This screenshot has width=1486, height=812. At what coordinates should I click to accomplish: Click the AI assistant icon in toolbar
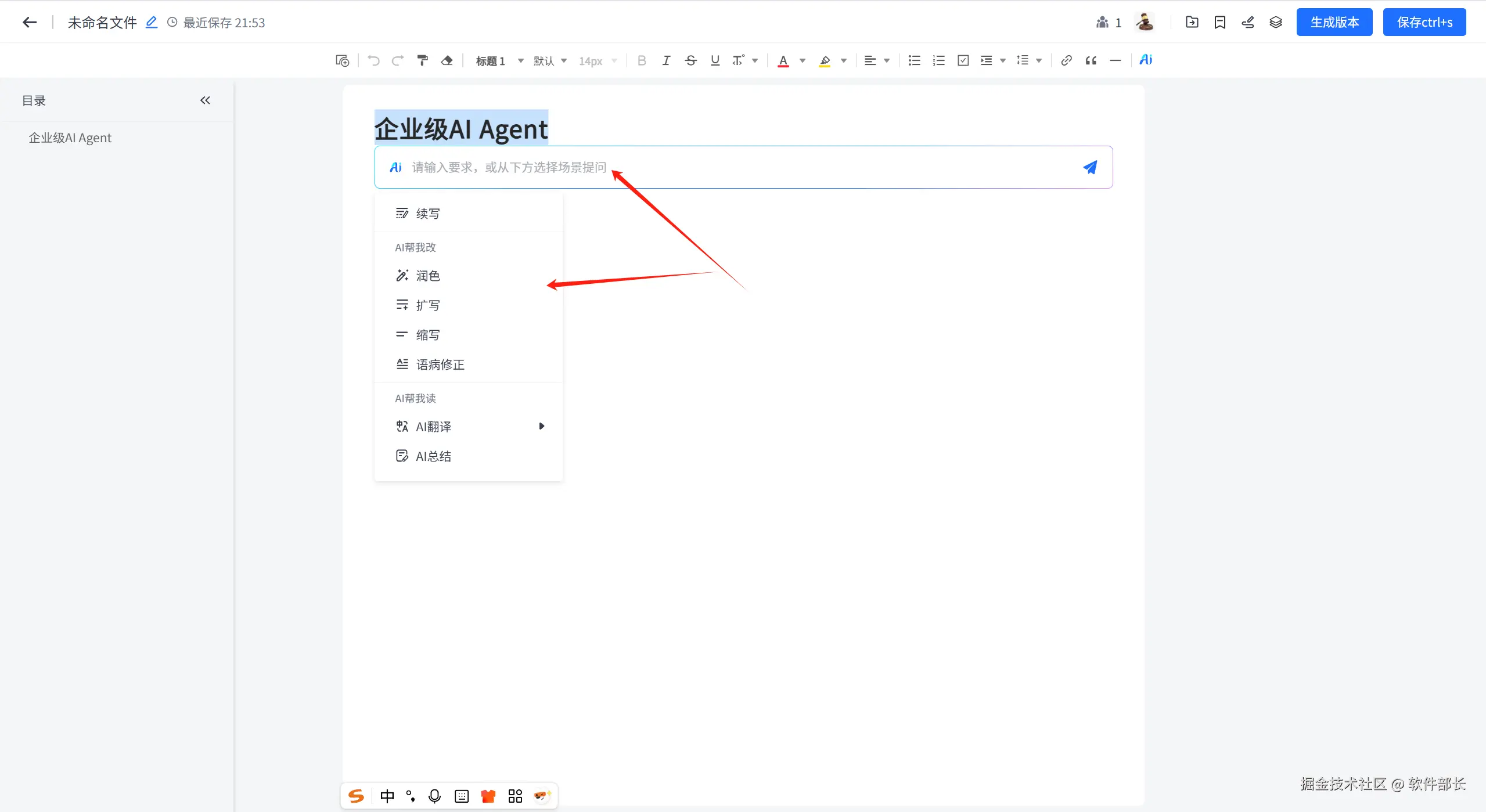click(x=1145, y=60)
